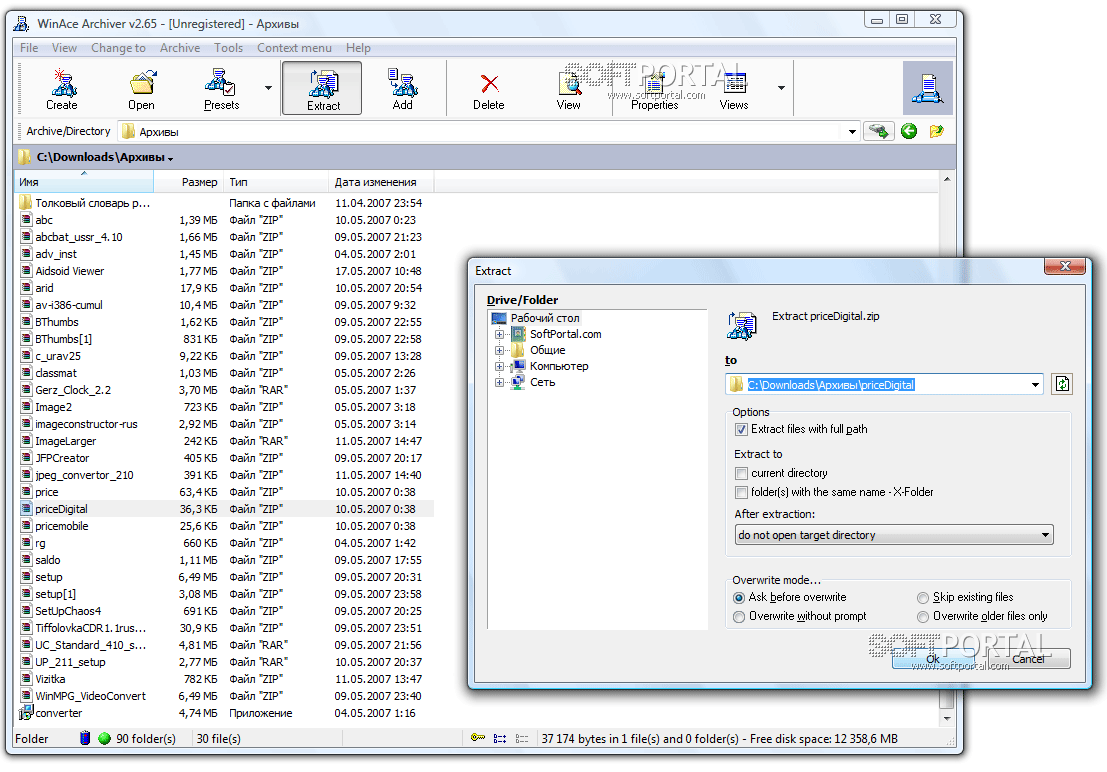Select Skip existing files radio button
The height and width of the screenshot is (772, 1107).
(x=923, y=598)
